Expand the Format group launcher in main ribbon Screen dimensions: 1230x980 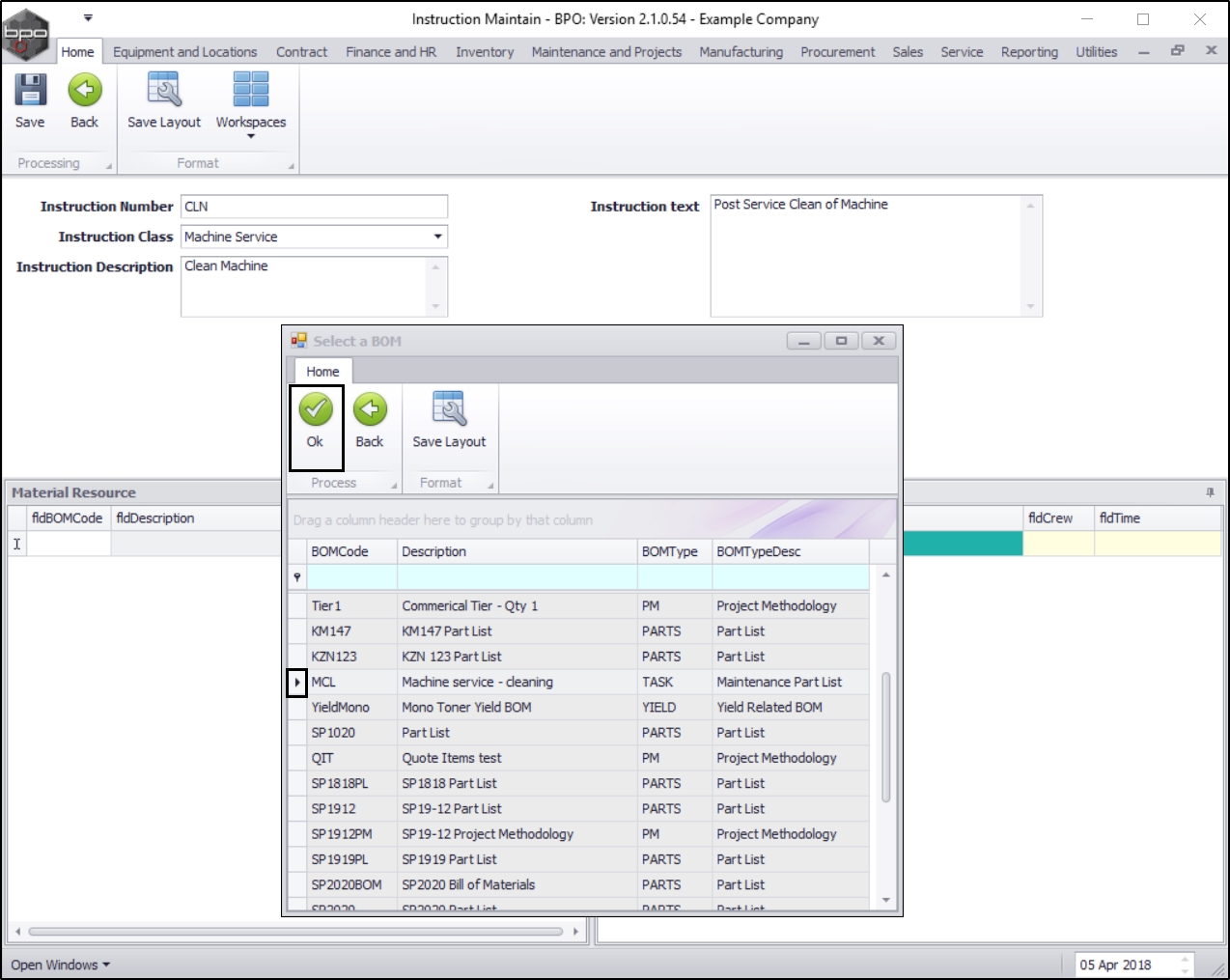[291, 166]
